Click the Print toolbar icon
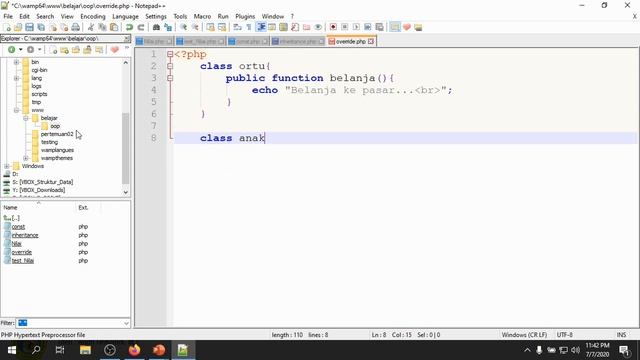 (76, 27)
